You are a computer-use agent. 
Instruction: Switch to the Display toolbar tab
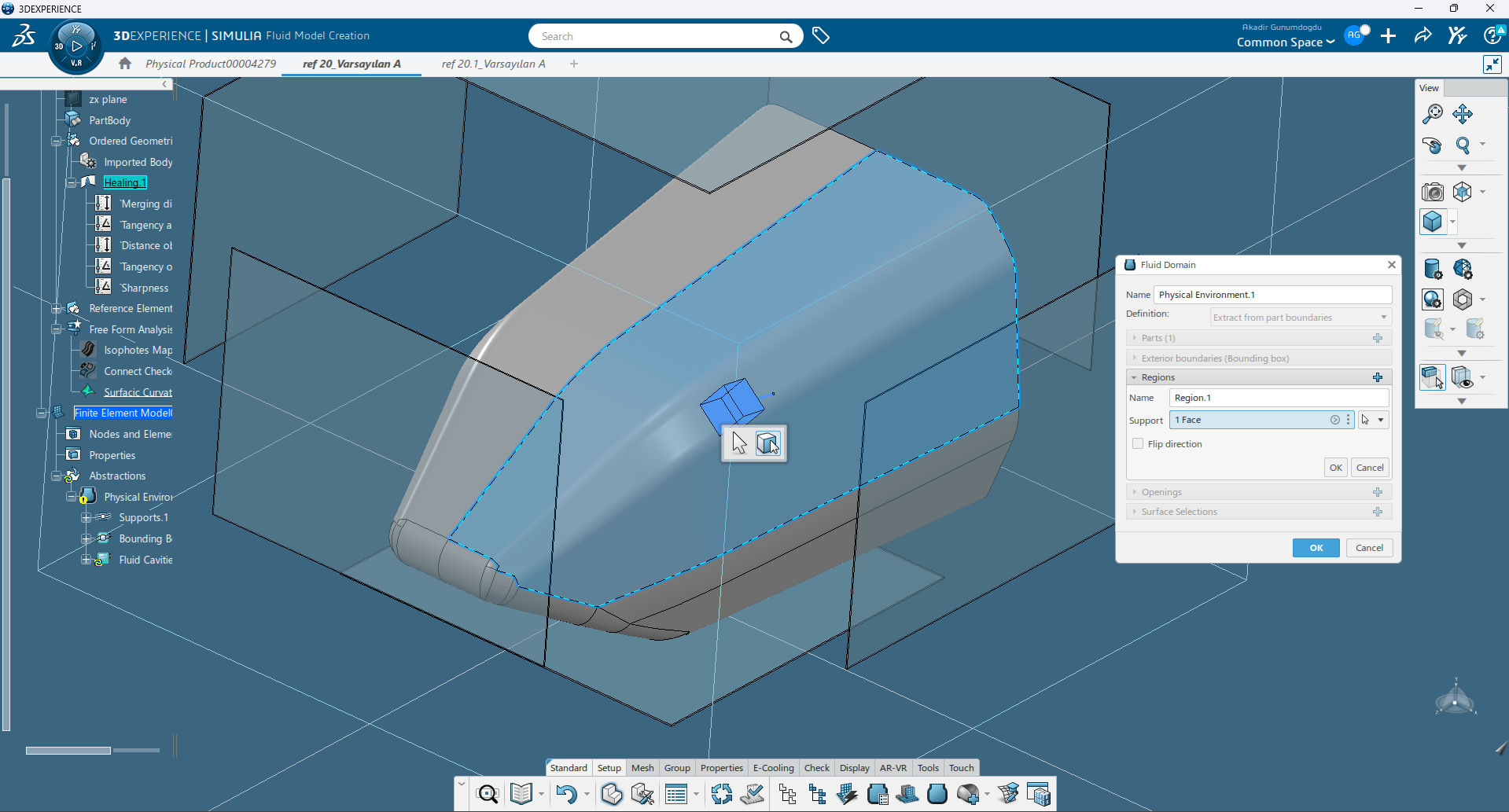pos(854,768)
